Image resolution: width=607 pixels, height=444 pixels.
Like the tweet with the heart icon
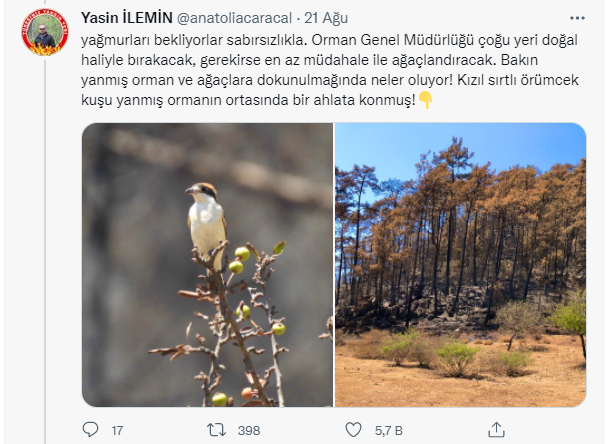[x=353, y=430]
